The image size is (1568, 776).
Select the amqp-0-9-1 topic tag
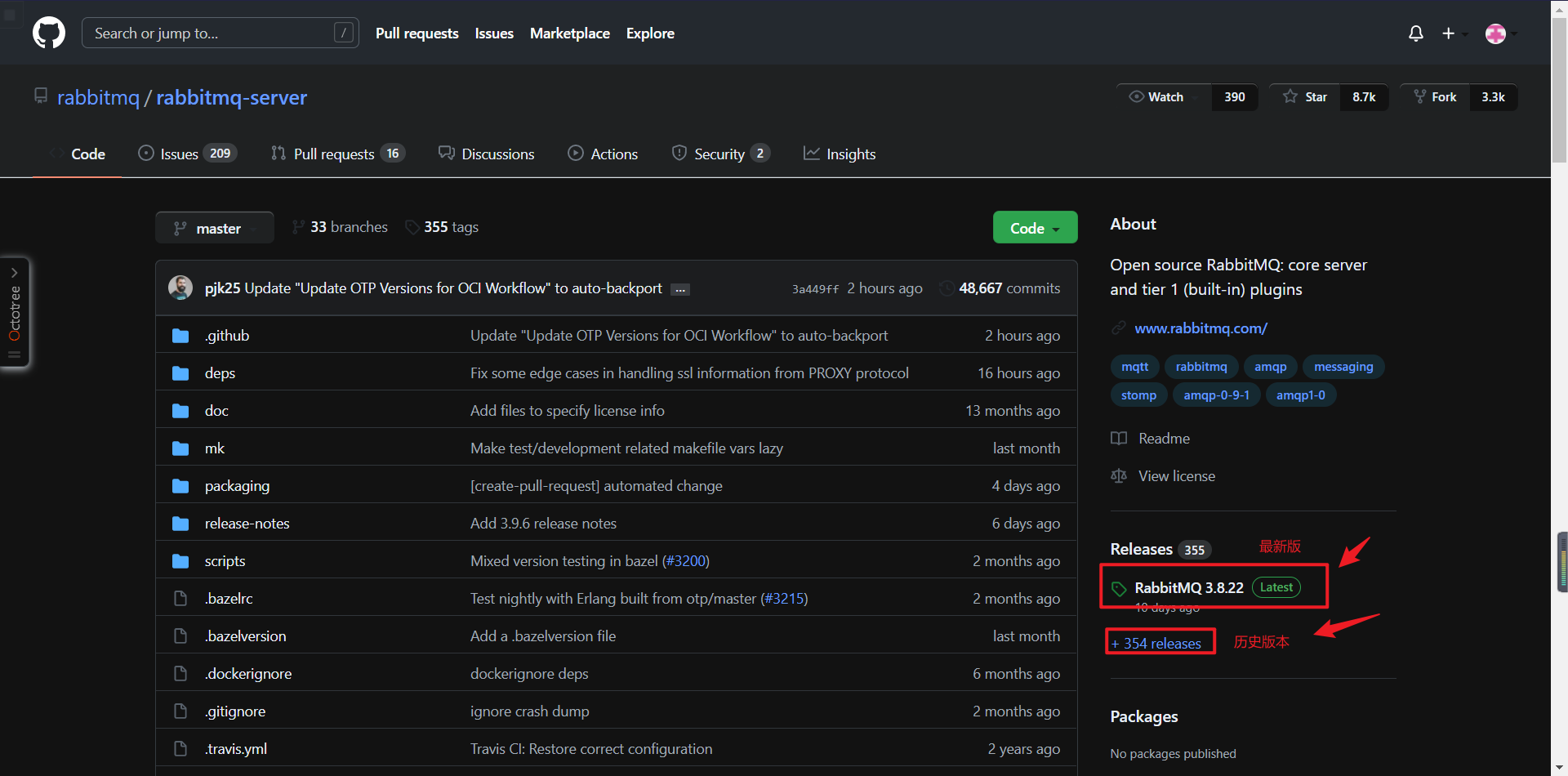click(x=1216, y=395)
